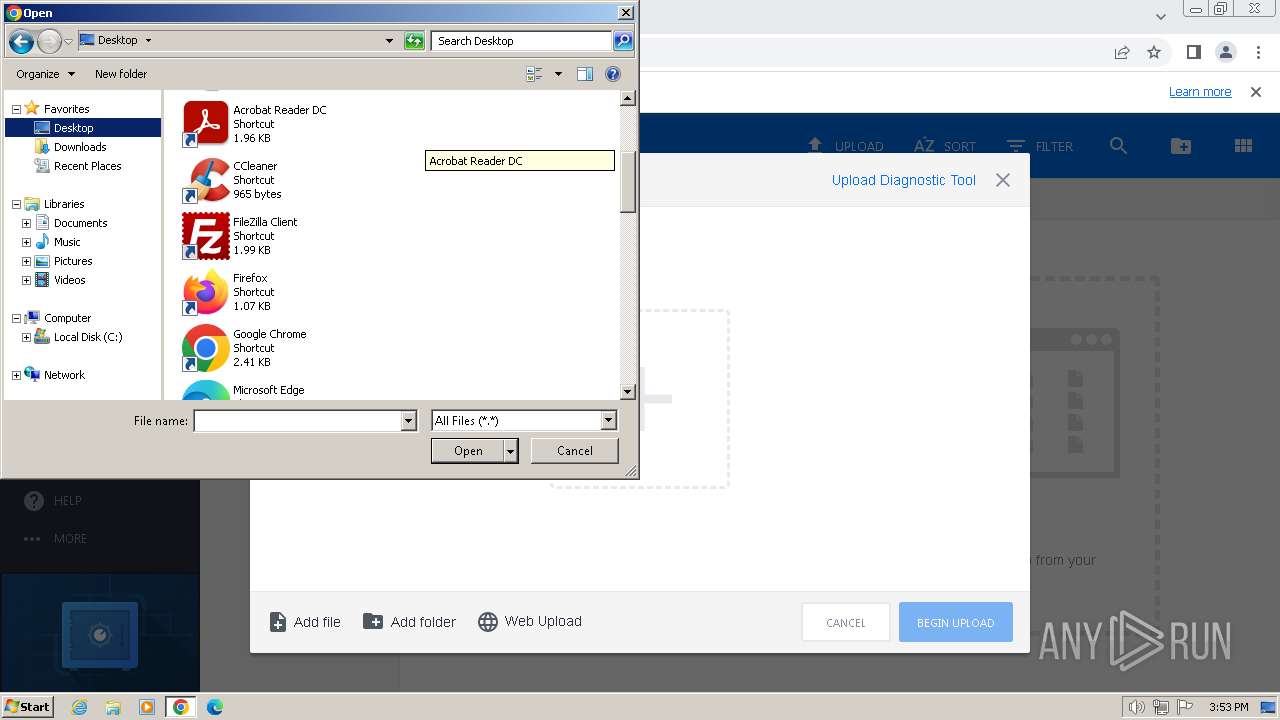Expand the address bar path dropdown
This screenshot has width=1280, height=720.
[389, 41]
